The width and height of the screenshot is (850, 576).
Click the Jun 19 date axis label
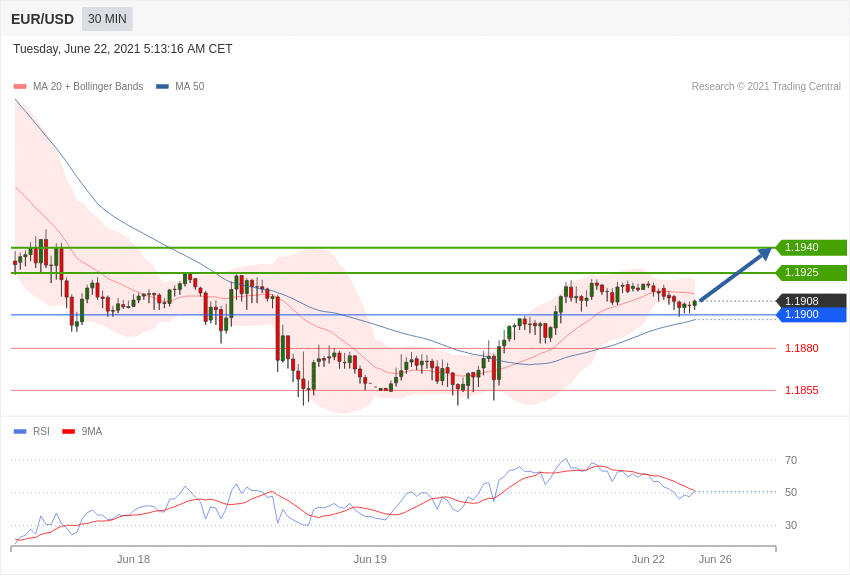(x=370, y=559)
